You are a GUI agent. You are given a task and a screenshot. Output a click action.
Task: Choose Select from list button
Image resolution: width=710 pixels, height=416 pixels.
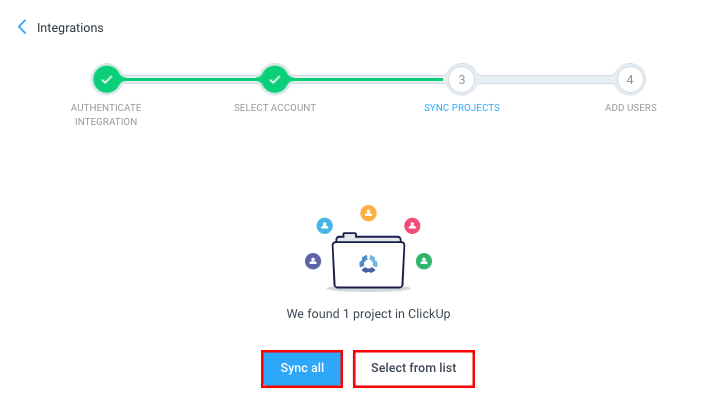pyautogui.click(x=414, y=368)
